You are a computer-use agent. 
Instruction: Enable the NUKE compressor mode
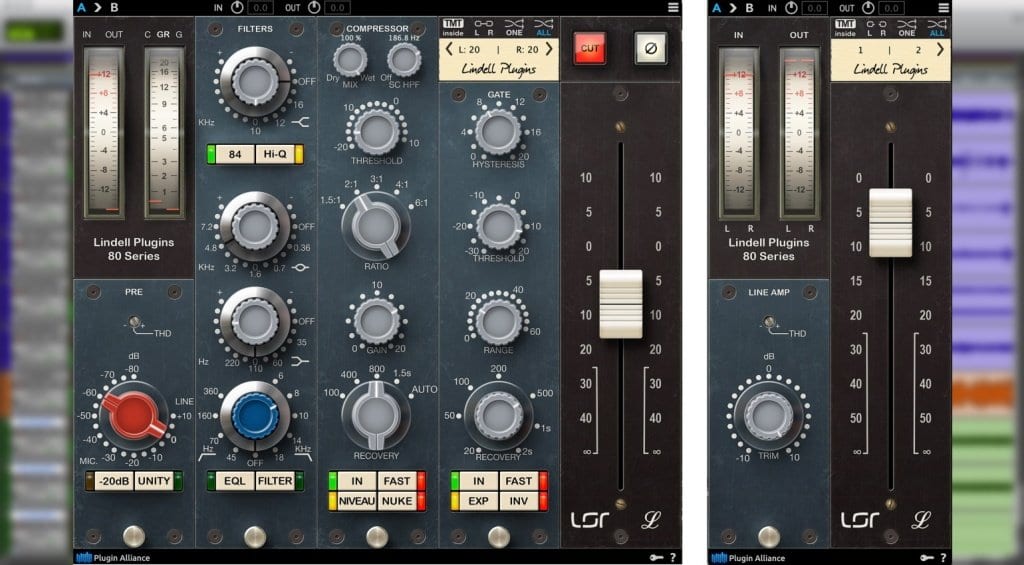(396, 501)
